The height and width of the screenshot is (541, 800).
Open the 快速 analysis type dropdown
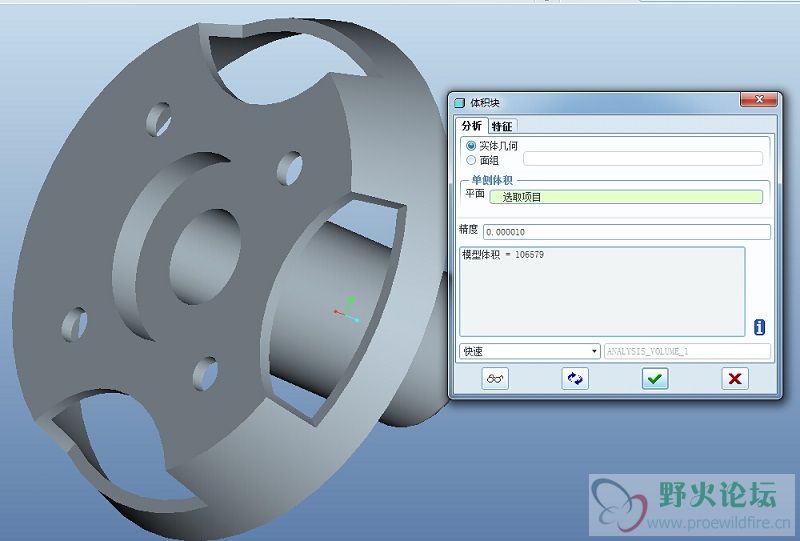[530, 351]
